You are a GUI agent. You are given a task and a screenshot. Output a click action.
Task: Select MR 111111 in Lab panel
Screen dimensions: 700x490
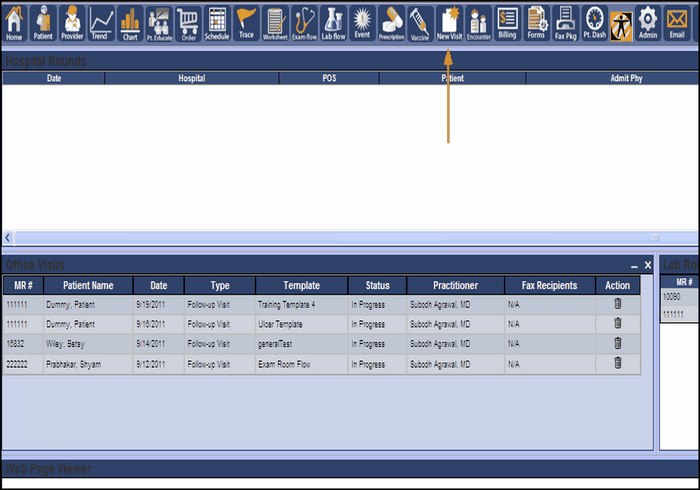click(679, 314)
